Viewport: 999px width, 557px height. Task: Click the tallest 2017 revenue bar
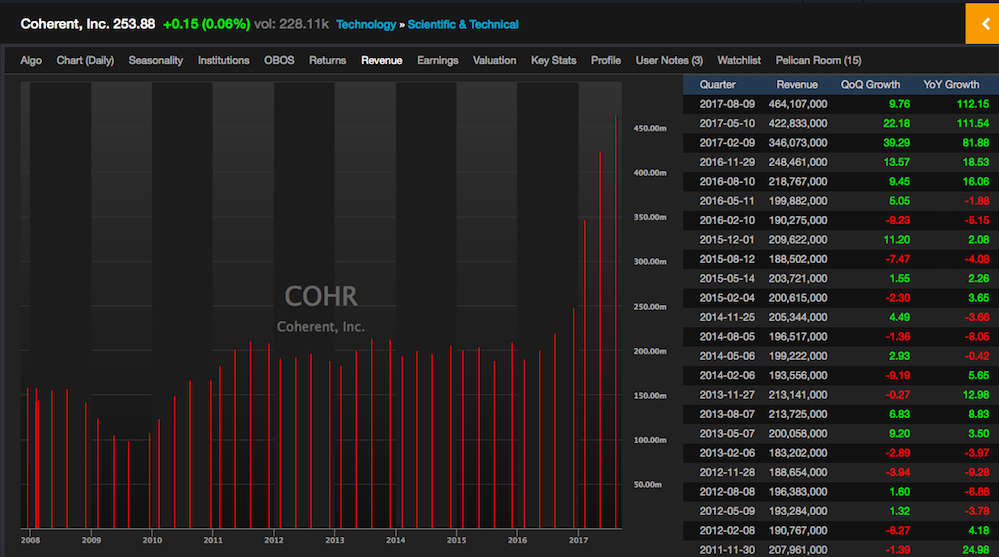click(615, 322)
